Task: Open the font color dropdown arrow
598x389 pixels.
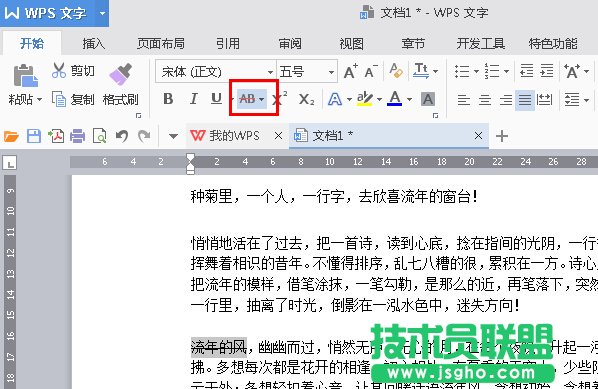Action: coord(409,100)
